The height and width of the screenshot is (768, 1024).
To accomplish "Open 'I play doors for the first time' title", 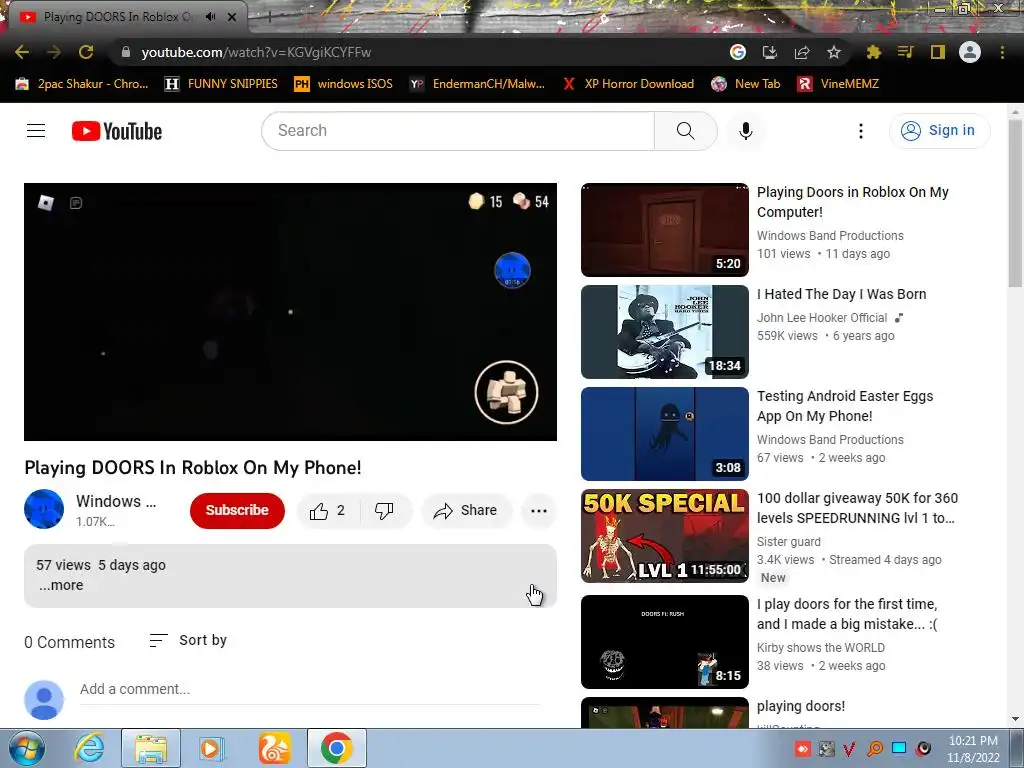I will tap(847, 614).
